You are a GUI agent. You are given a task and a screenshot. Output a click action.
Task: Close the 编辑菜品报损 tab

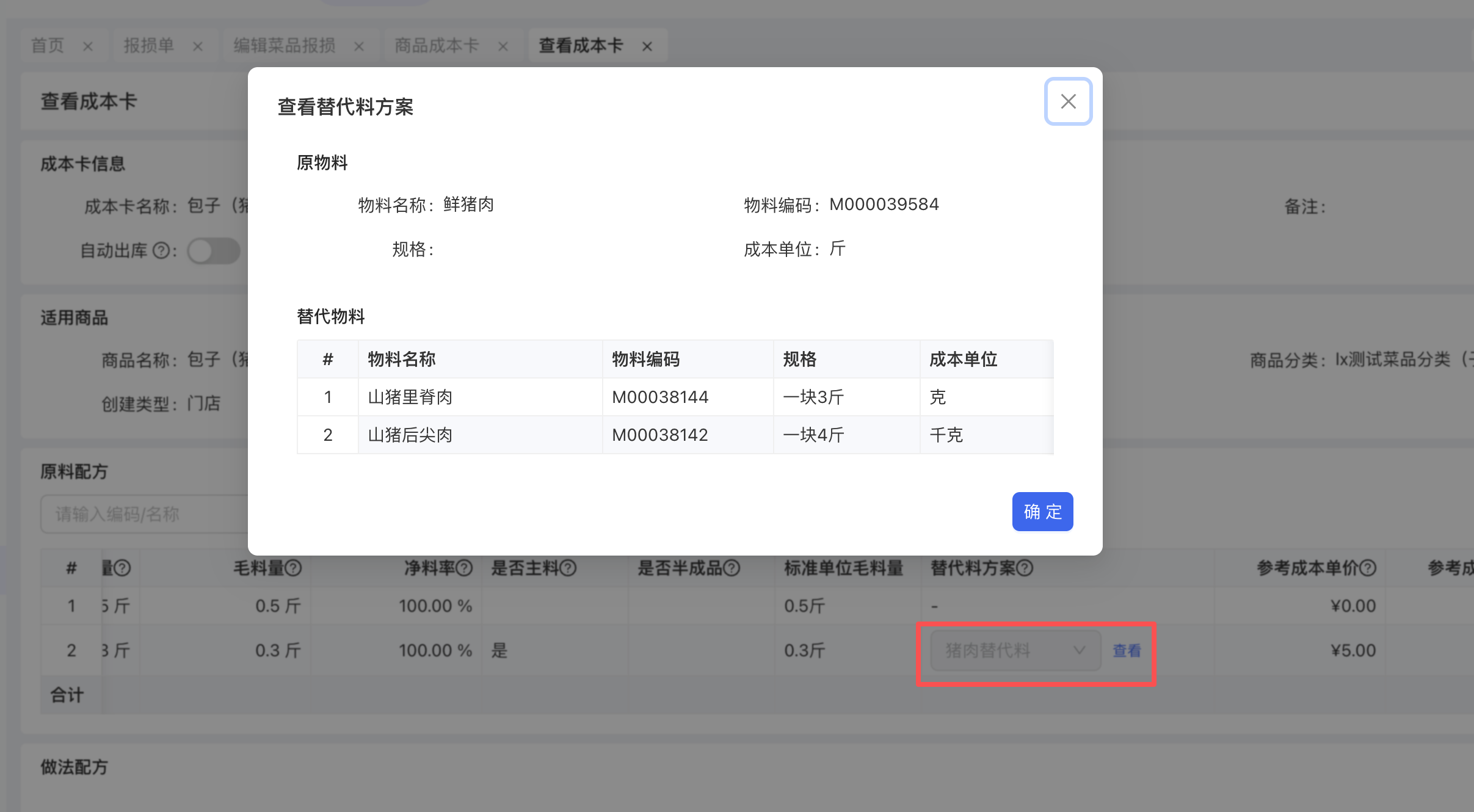coord(359,46)
